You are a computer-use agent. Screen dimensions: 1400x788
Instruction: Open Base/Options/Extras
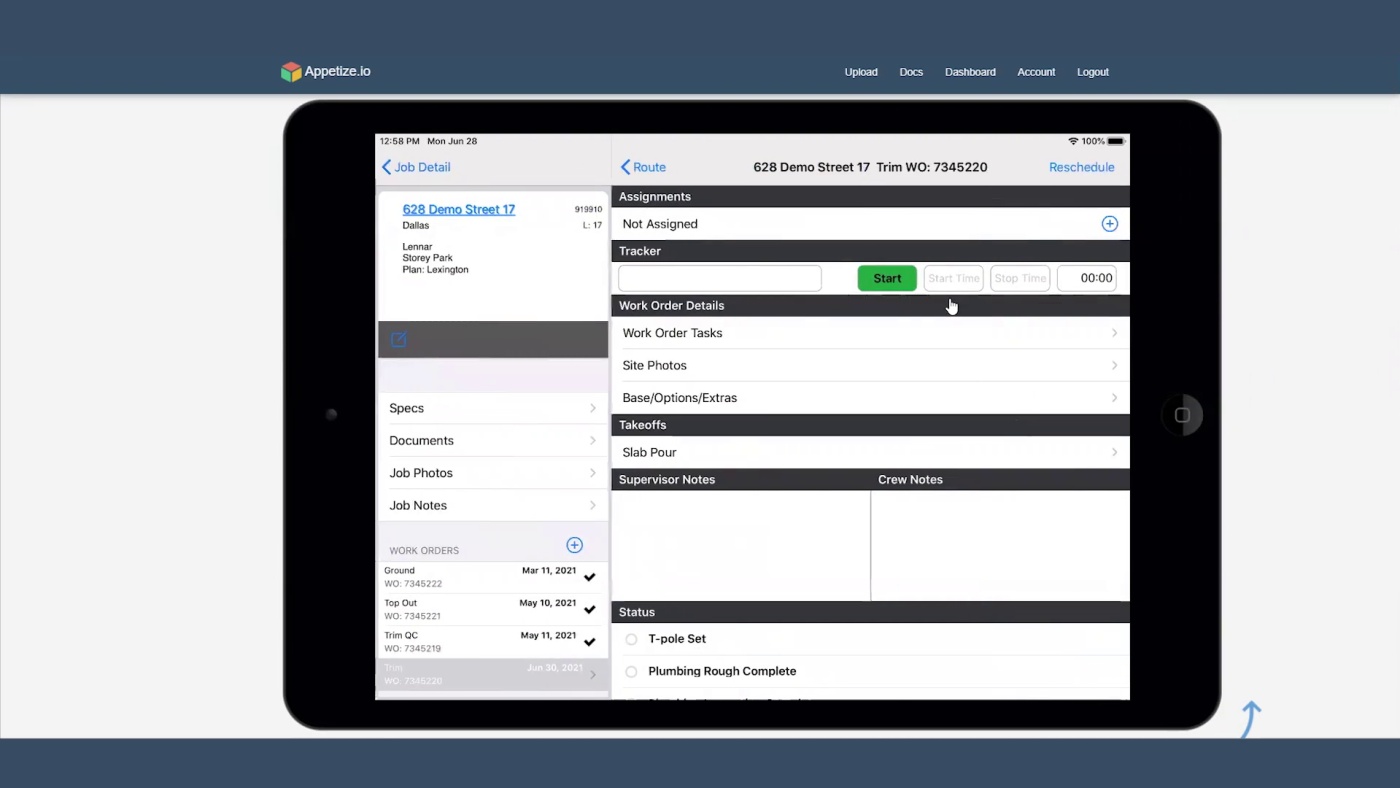coord(870,398)
